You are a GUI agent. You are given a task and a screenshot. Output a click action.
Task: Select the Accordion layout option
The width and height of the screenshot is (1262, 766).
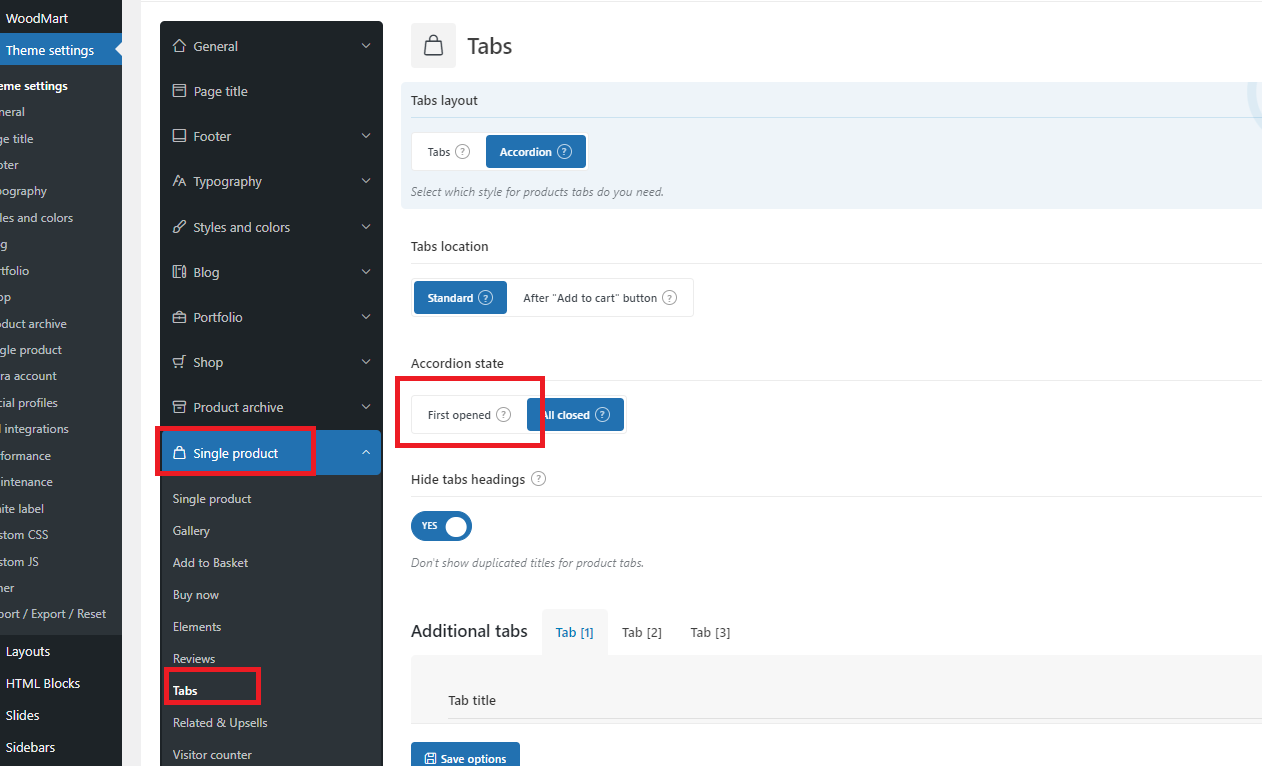[x=535, y=152]
